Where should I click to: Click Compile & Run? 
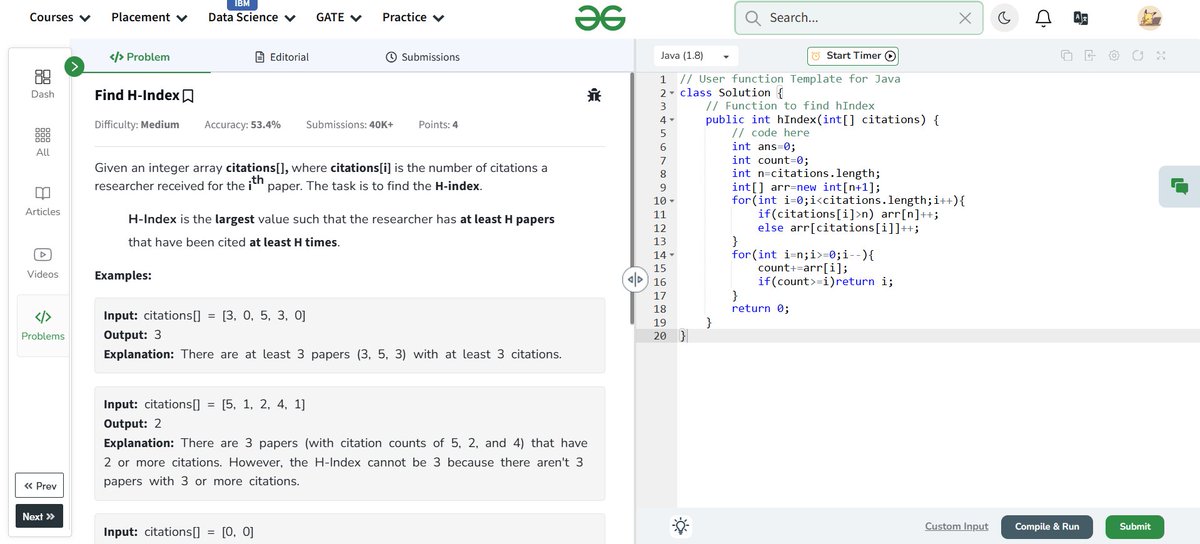[1047, 526]
